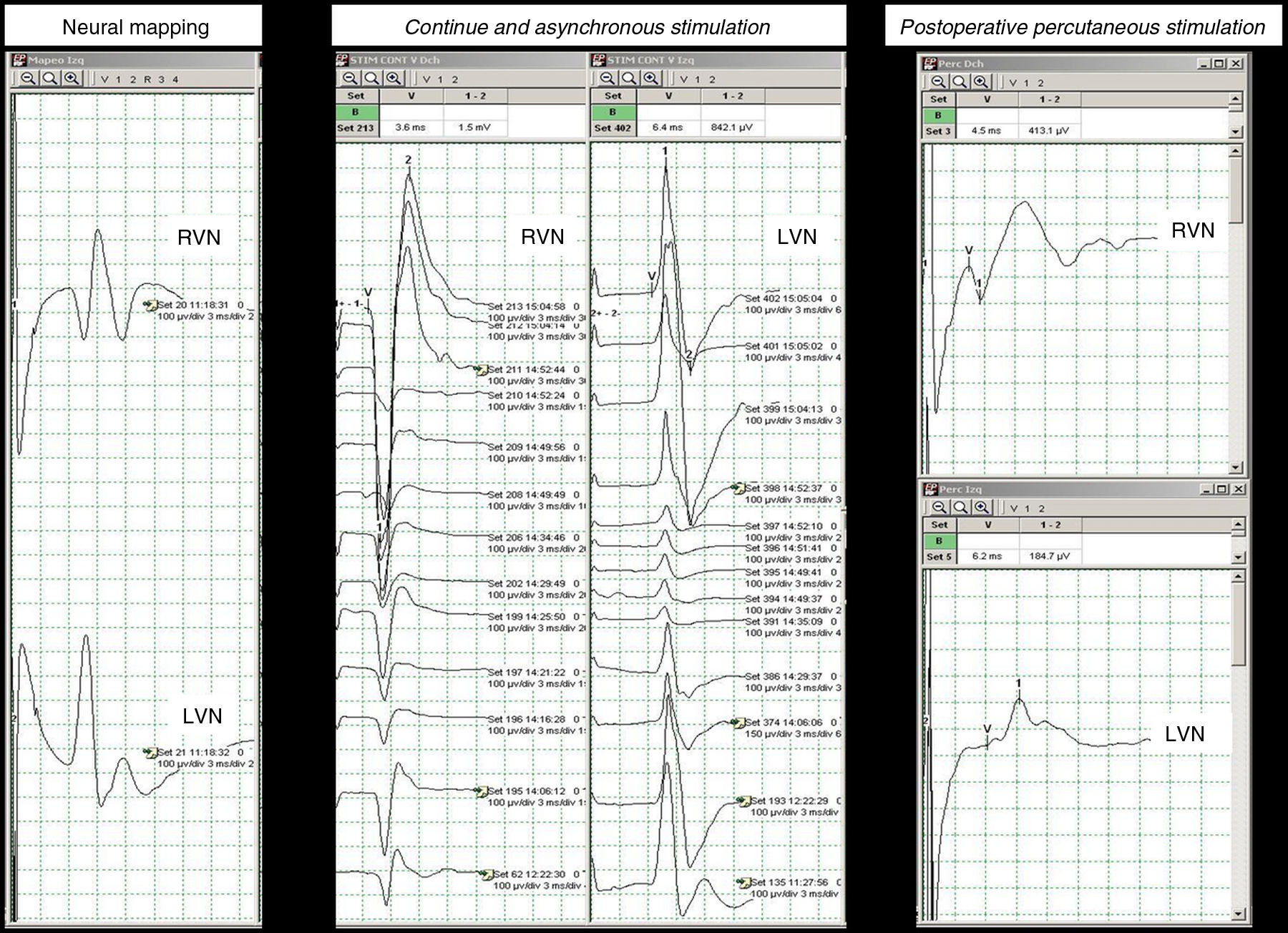
Task: Select the R marker in Mapeo Izq toolbar
Action: [147, 79]
